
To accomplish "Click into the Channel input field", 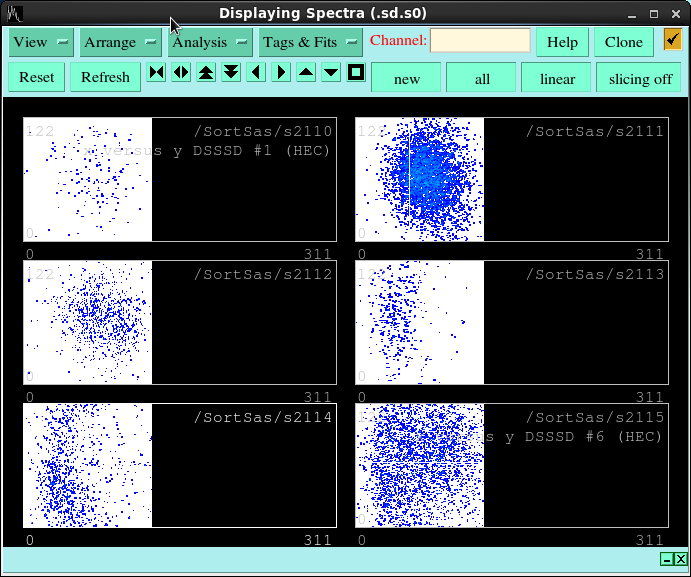I will [480, 41].
